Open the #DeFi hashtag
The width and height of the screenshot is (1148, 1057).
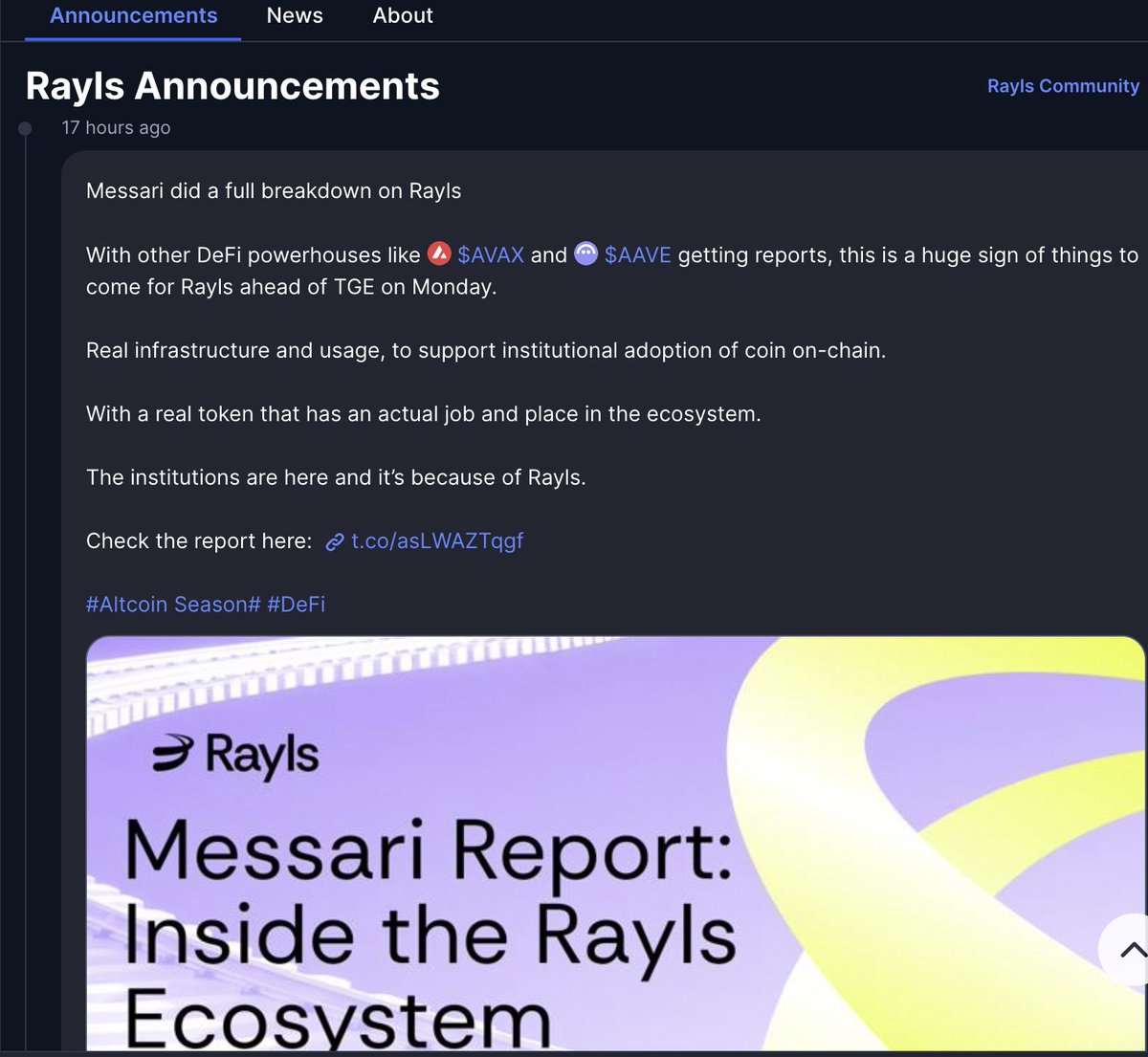click(x=297, y=605)
